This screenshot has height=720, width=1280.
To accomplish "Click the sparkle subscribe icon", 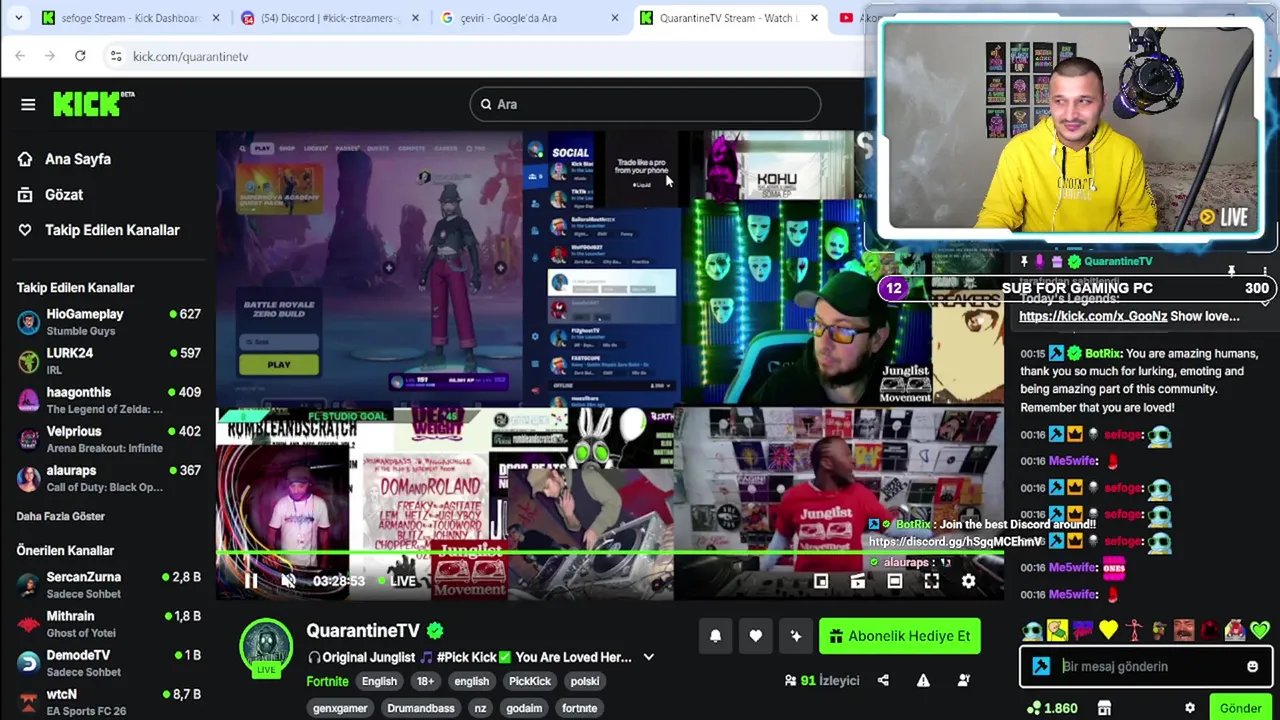I will [x=795, y=636].
